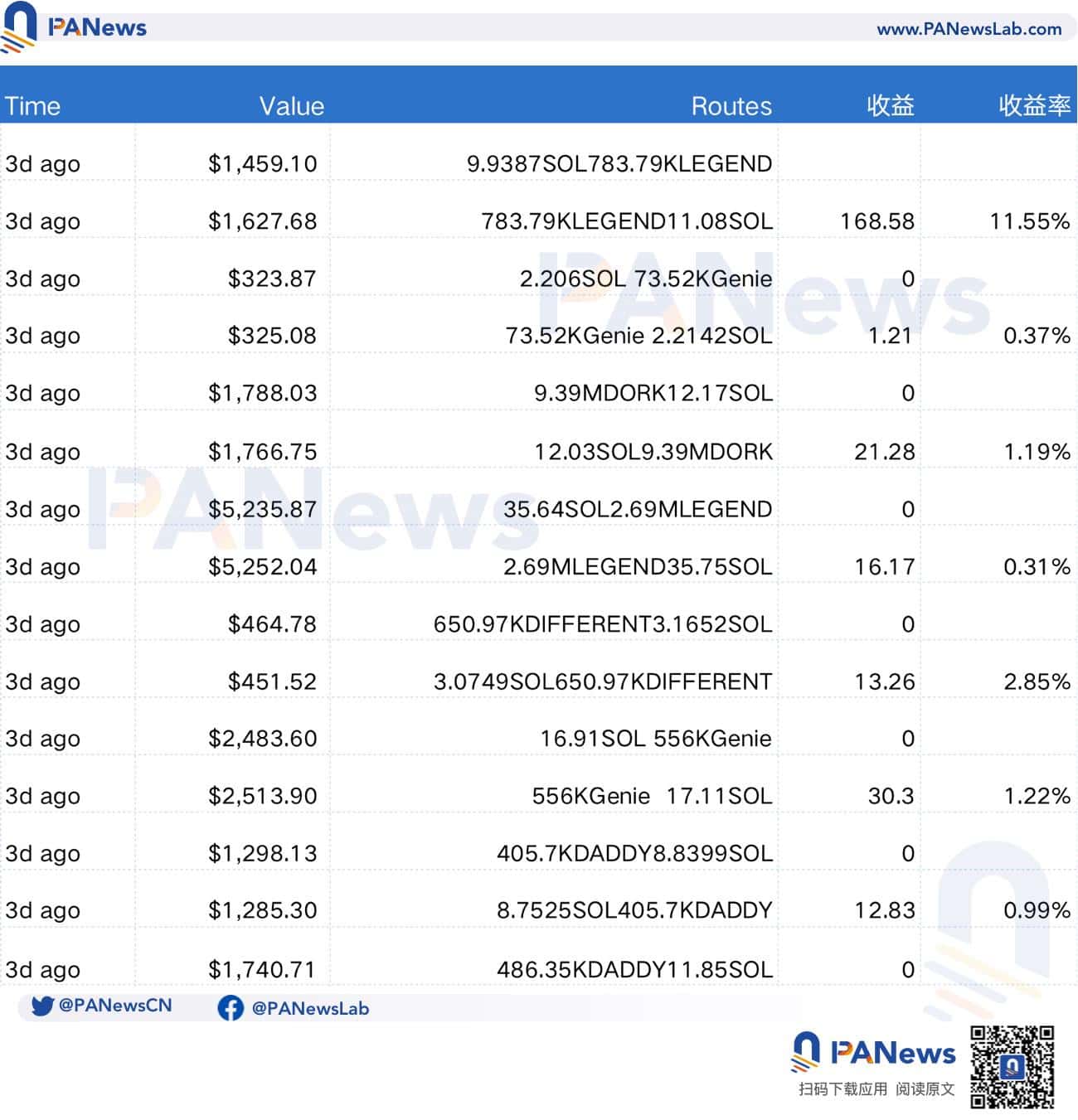Click route 2.69MLEGEND35.75SOL
Viewport: 1078px width, 1120px height.
pyautogui.click(x=638, y=567)
